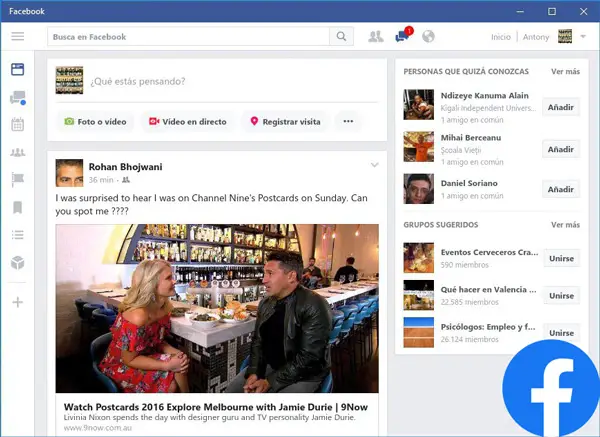The image size is (600, 437).
Task: Open Messenger from the left sidebar
Action: (x=17, y=98)
